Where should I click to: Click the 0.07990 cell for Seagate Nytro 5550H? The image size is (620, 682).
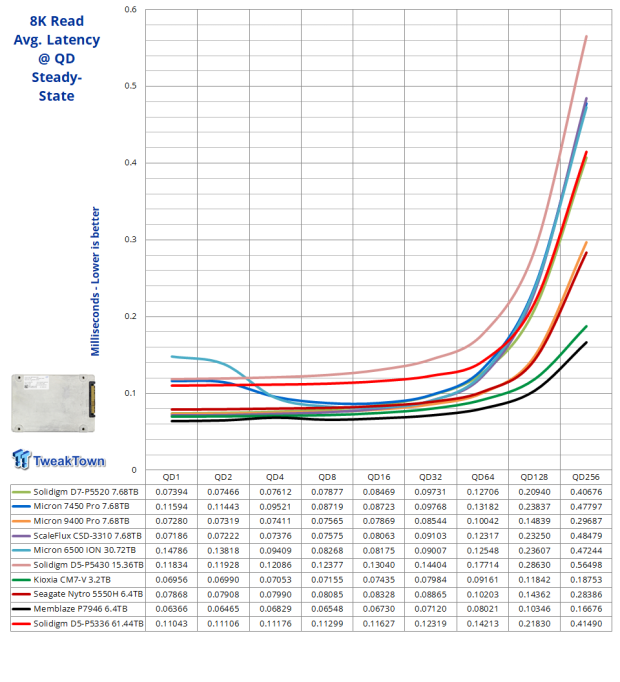coord(275,594)
